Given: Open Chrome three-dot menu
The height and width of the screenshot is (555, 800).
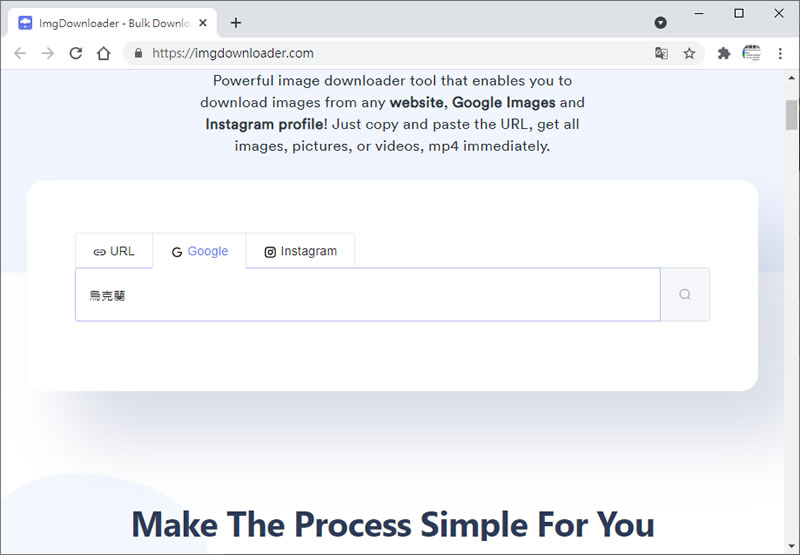Looking at the screenshot, I should 780,53.
